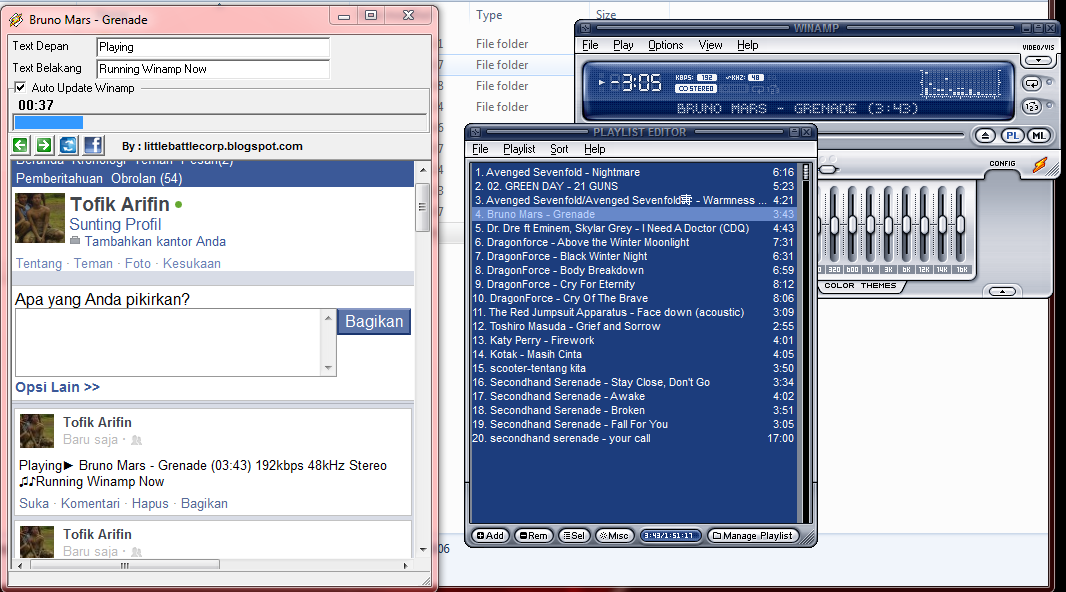Open Playlist Editor Playlist menu
1066x592 pixels.
point(519,149)
